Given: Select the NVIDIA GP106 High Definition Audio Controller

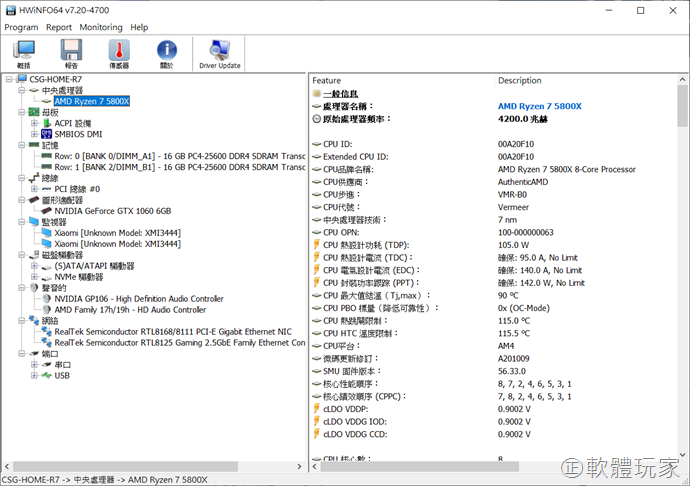Looking at the screenshot, I should click(x=138, y=298).
